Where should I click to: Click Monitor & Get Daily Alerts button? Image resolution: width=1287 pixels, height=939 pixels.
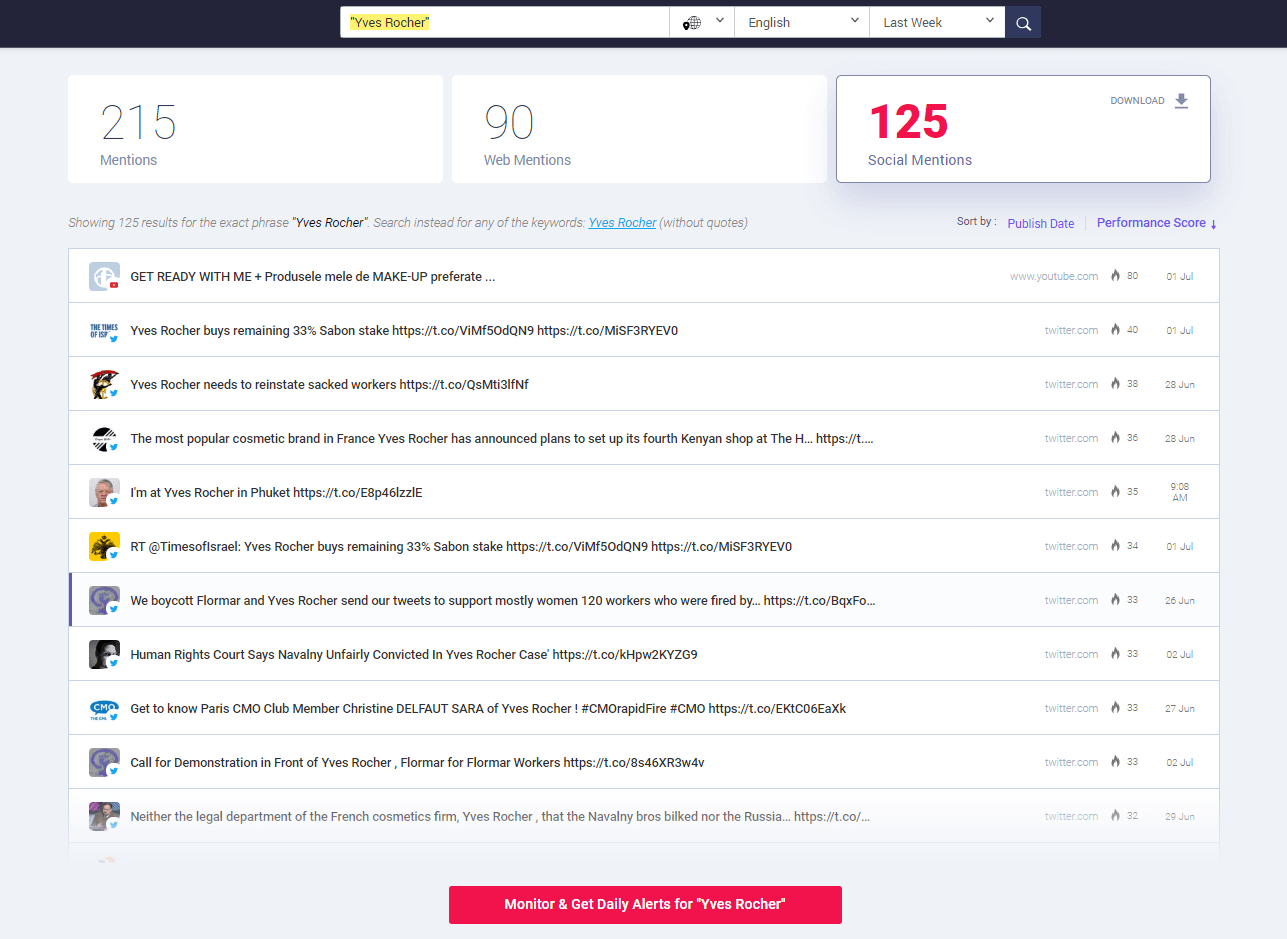645,904
